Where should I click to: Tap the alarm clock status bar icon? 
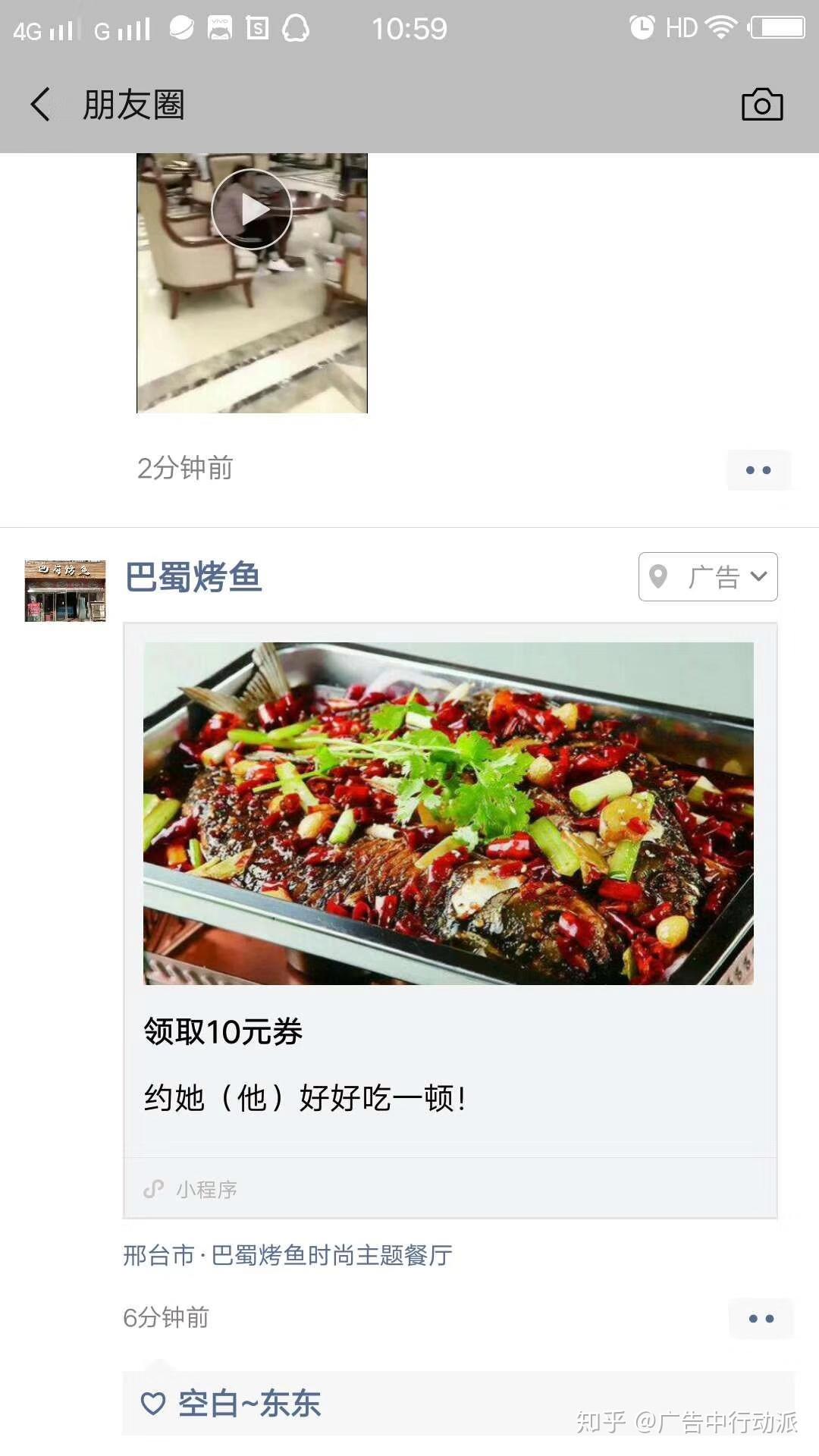tap(642, 28)
